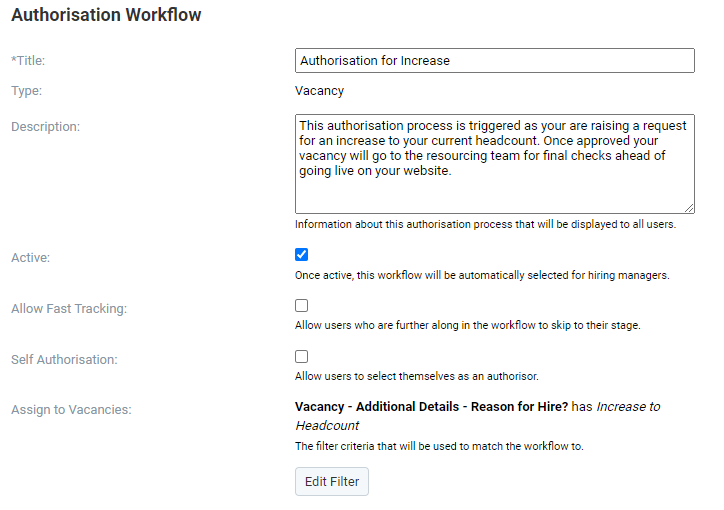Click 'Vacancy - Additional Details - Reason for Hire?' text
Screen dimensions: 724x510
[x=431, y=407]
